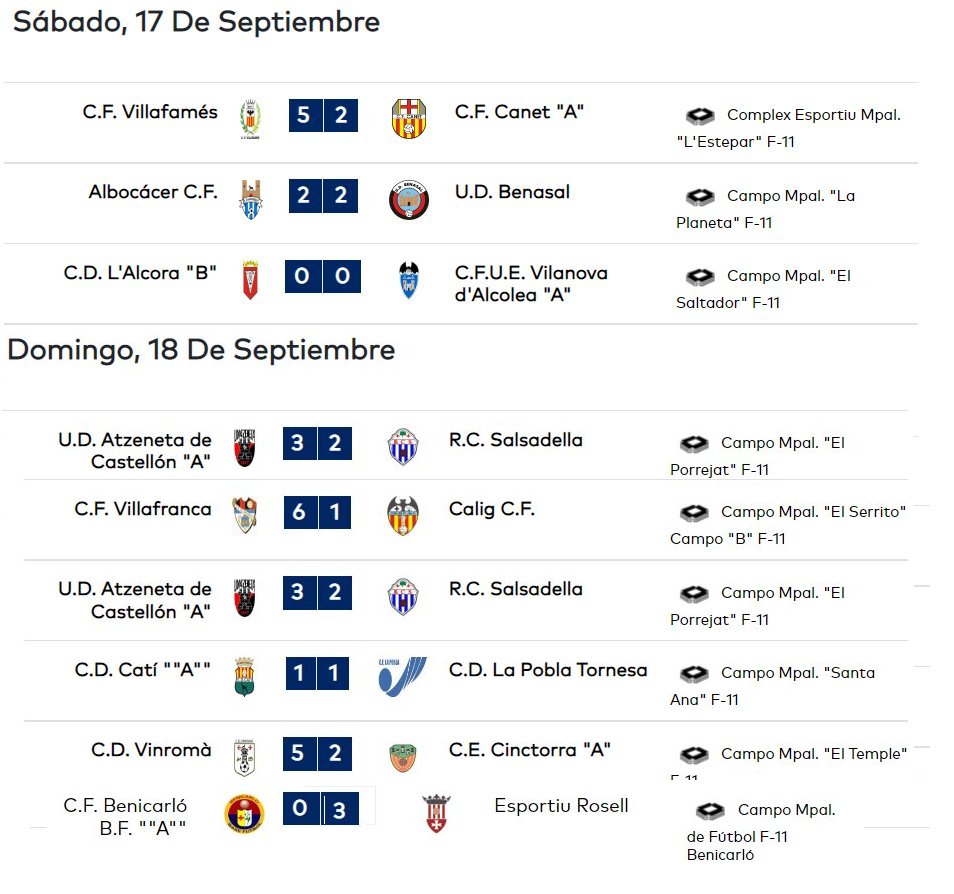Viewport: 954px width, 894px height.
Task: Click the Sábado, 17 De Septiembre heading
Action: [197, 22]
